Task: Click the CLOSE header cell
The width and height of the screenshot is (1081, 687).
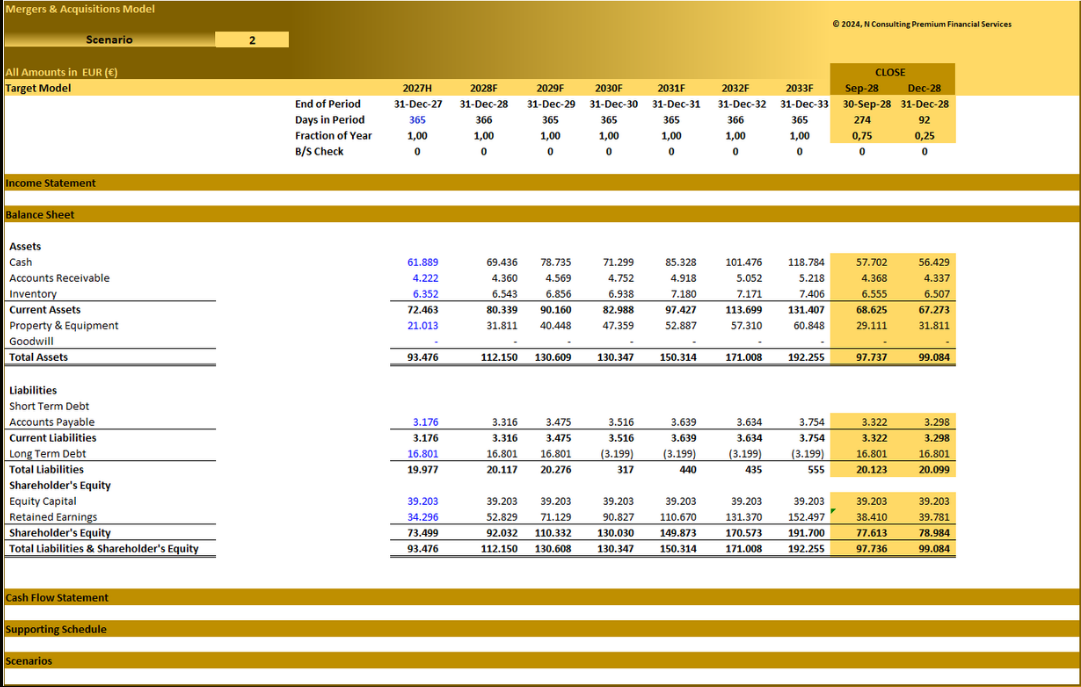Action: point(890,72)
